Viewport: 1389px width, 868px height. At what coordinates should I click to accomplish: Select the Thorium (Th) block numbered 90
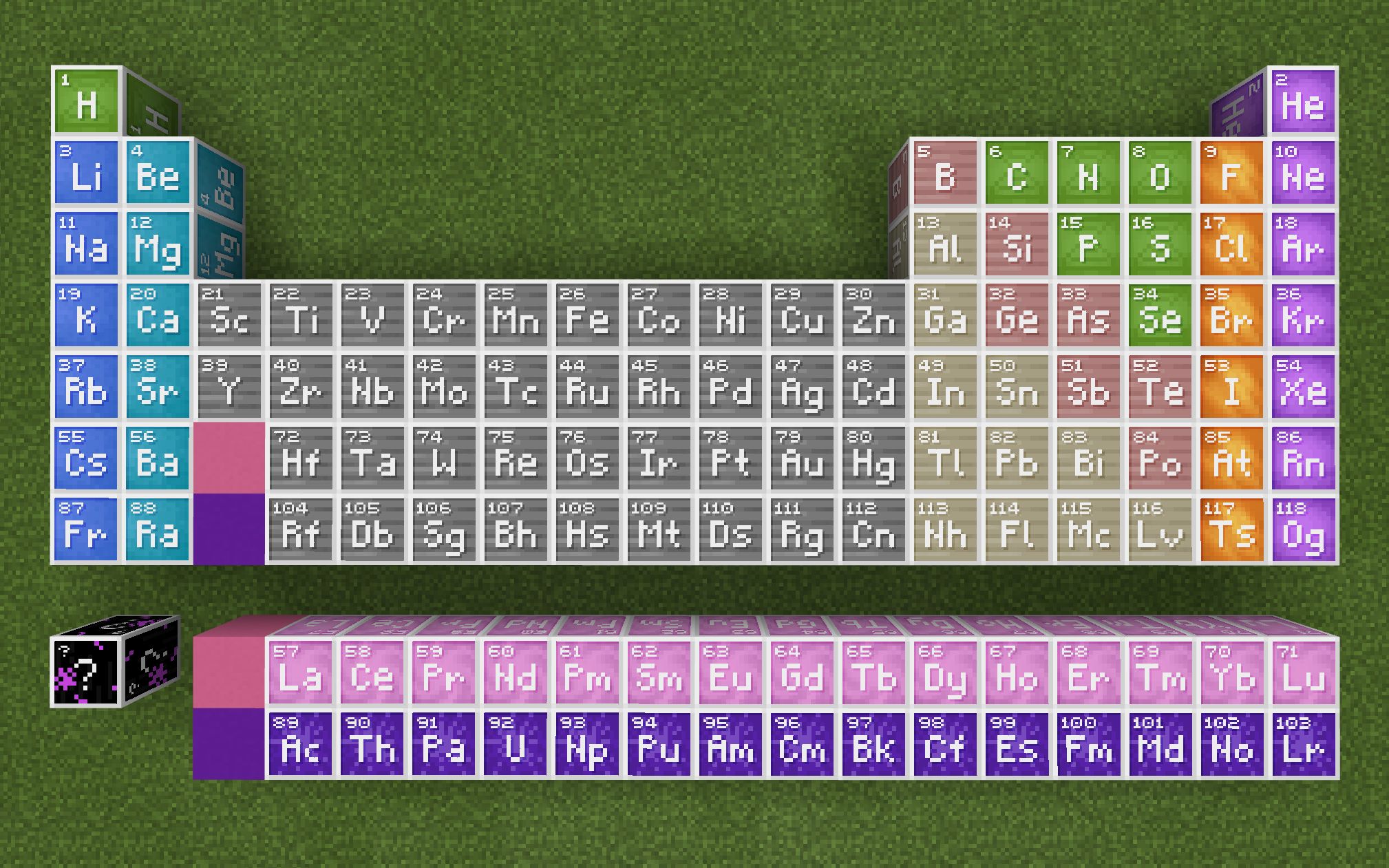pyautogui.click(x=372, y=745)
